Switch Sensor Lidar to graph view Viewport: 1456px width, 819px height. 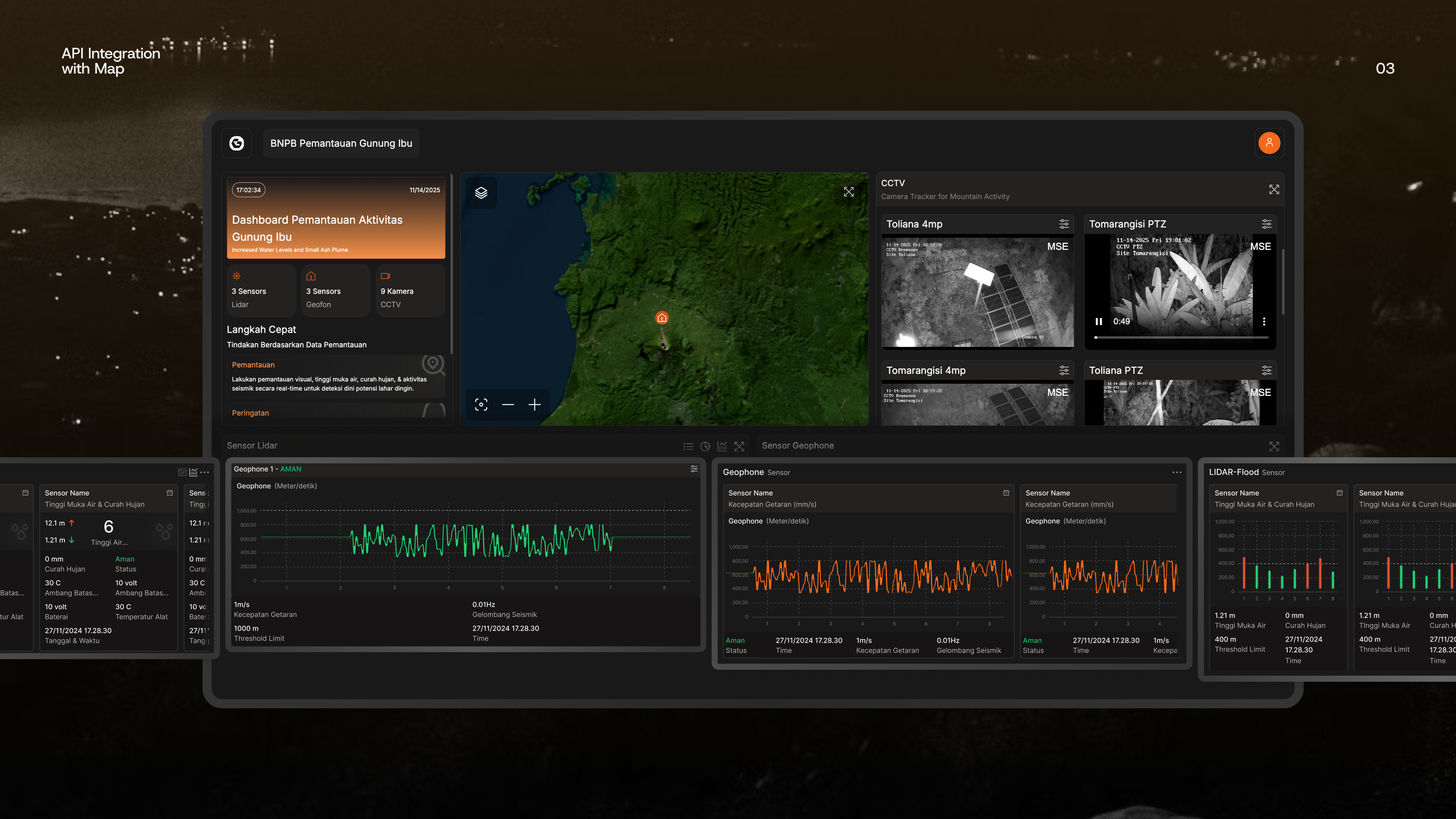click(722, 447)
